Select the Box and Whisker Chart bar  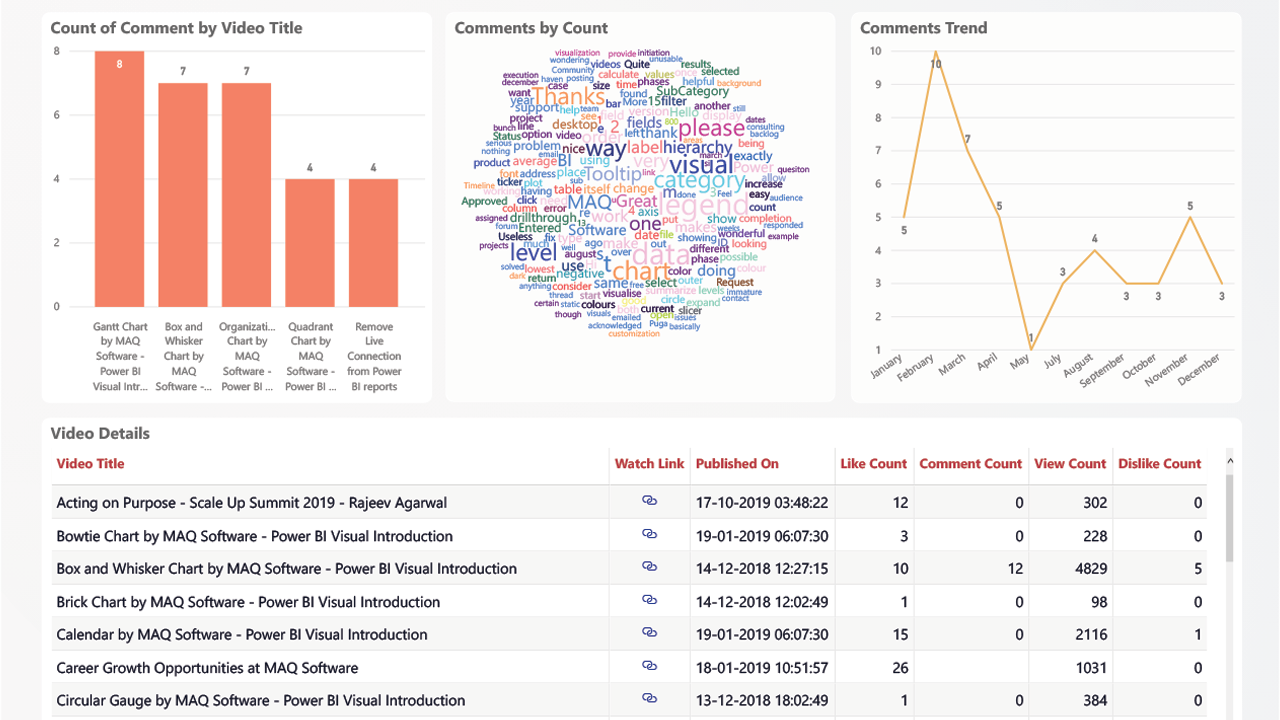(183, 195)
